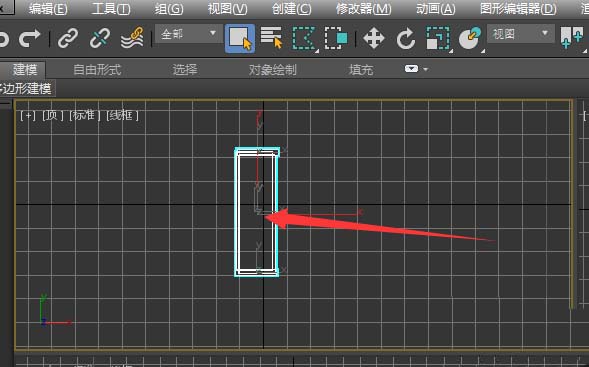Open the 组(G) menu

pyautogui.click(x=169, y=8)
